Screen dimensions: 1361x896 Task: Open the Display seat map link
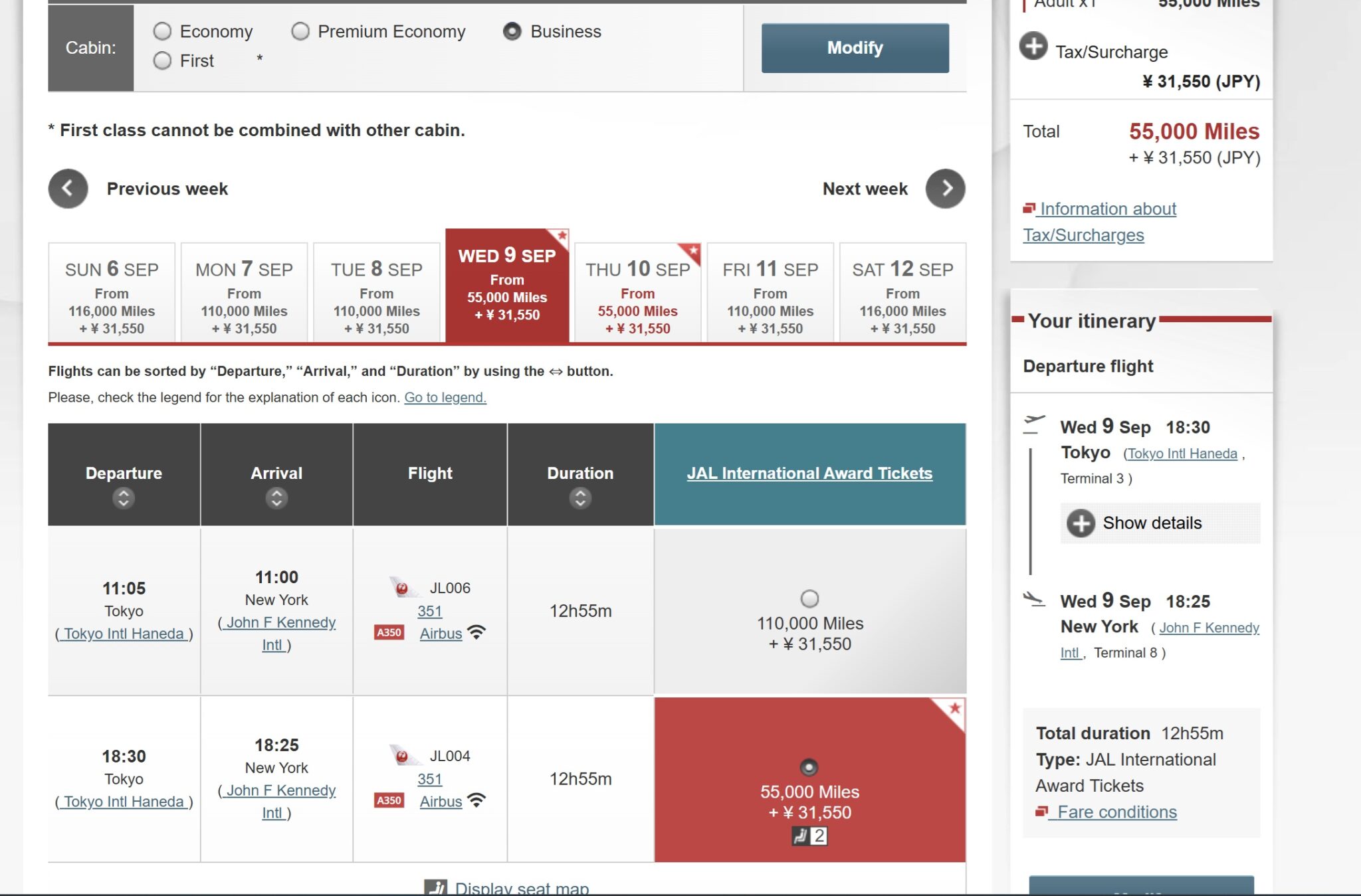(522, 888)
